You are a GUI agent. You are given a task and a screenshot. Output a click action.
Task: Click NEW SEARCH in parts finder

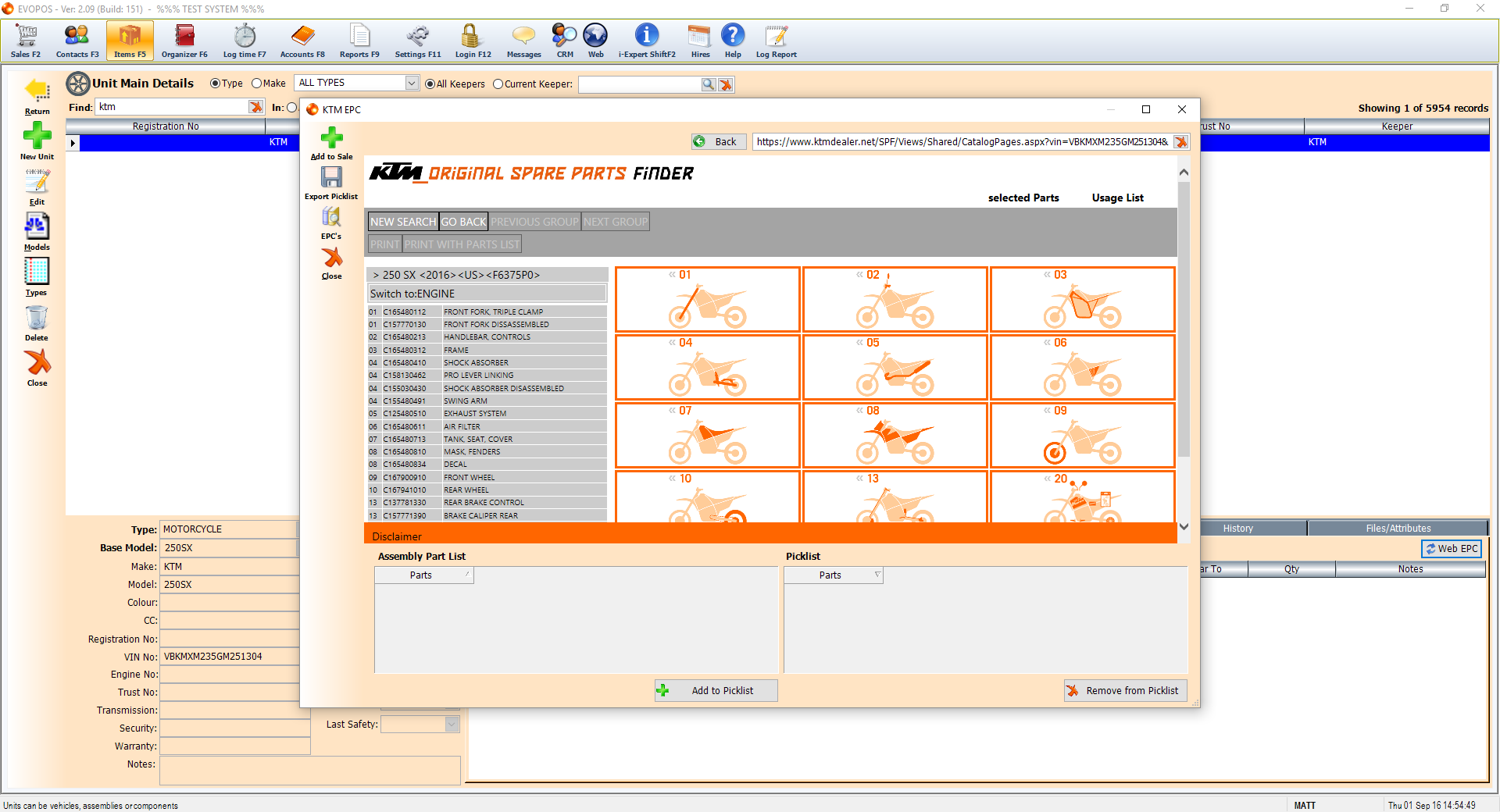coord(403,222)
